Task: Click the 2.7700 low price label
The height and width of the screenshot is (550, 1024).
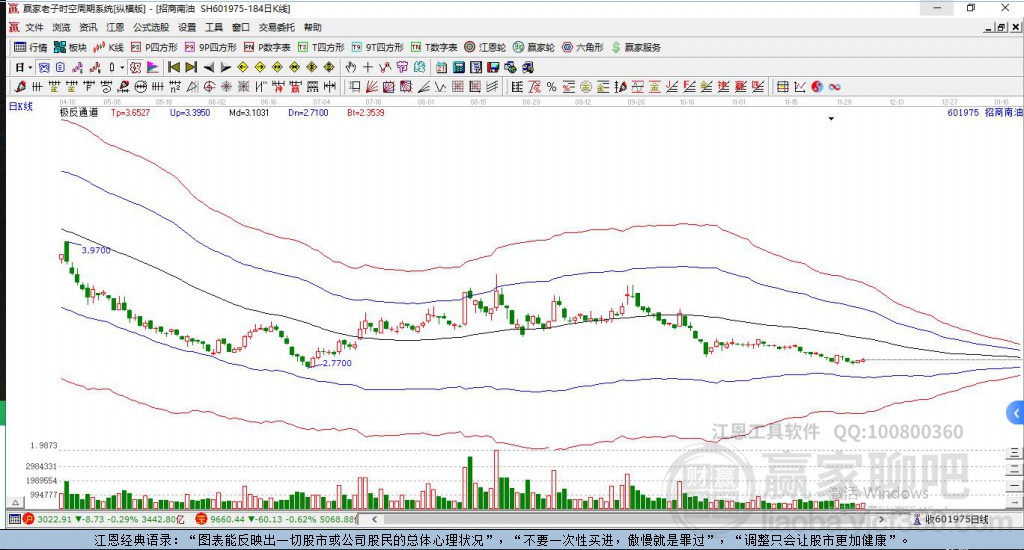Action: click(x=337, y=363)
